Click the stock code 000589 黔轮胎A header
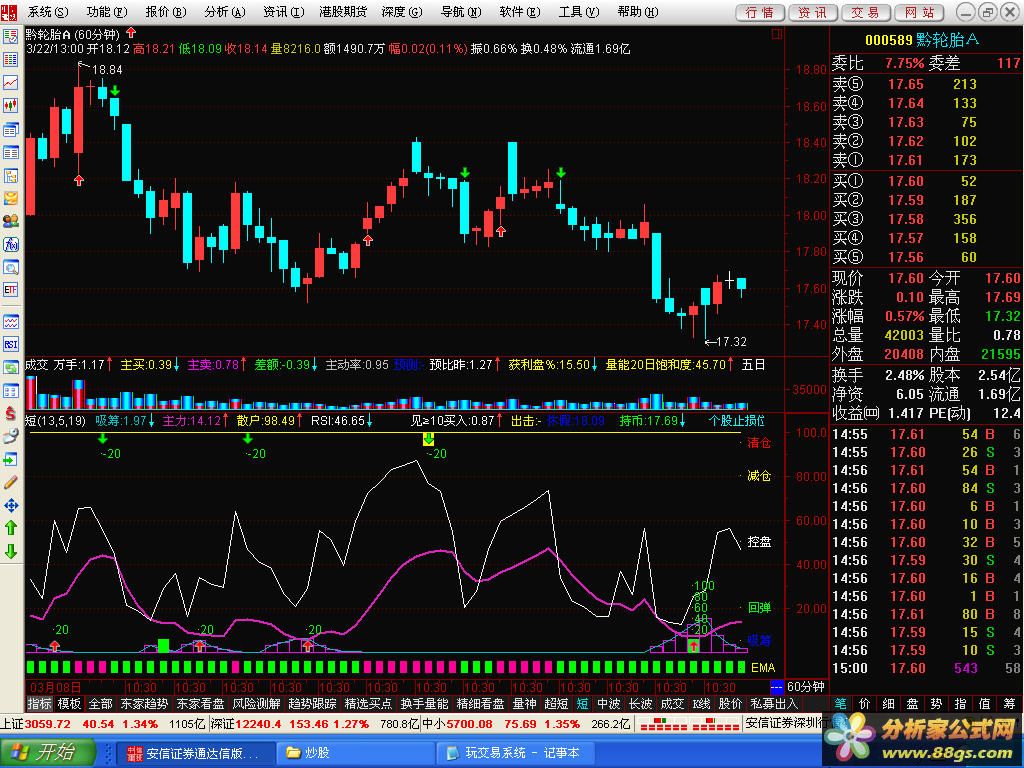The height and width of the screenshot is (768, 1024). click(x=921, y=40)
